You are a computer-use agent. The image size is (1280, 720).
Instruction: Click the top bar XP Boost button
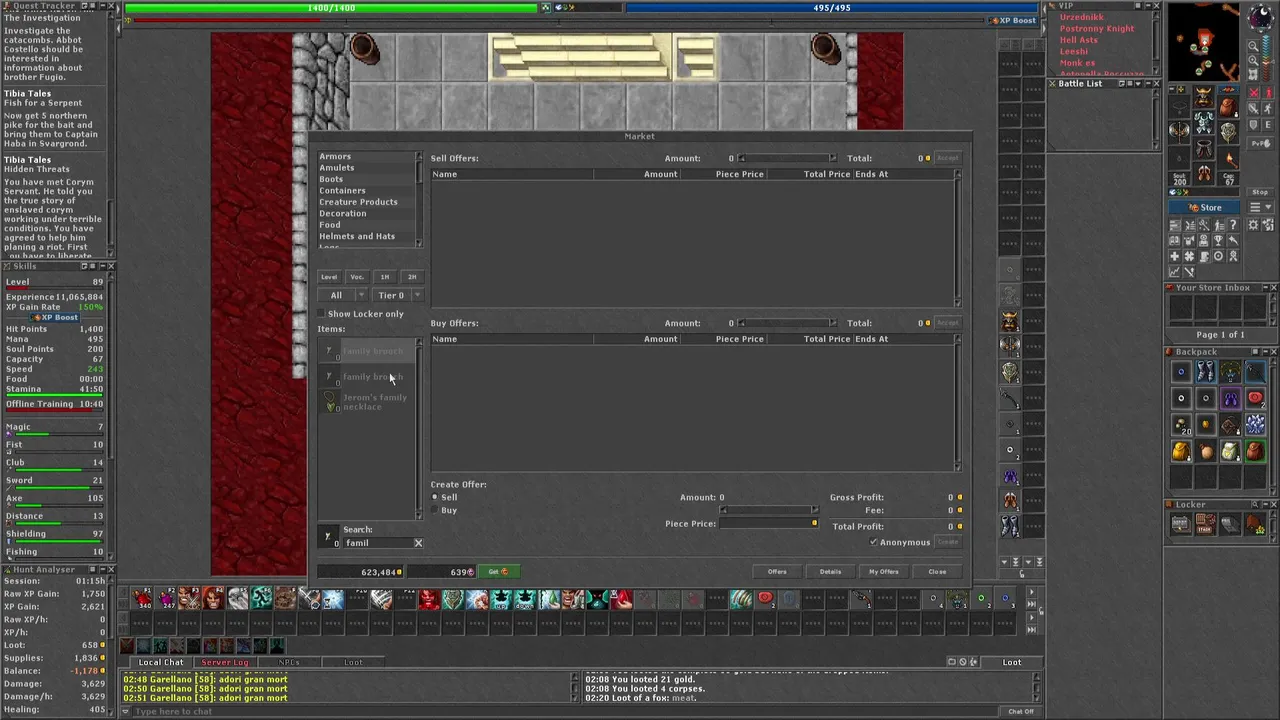pyautogui.click(x=1013, y=20)
